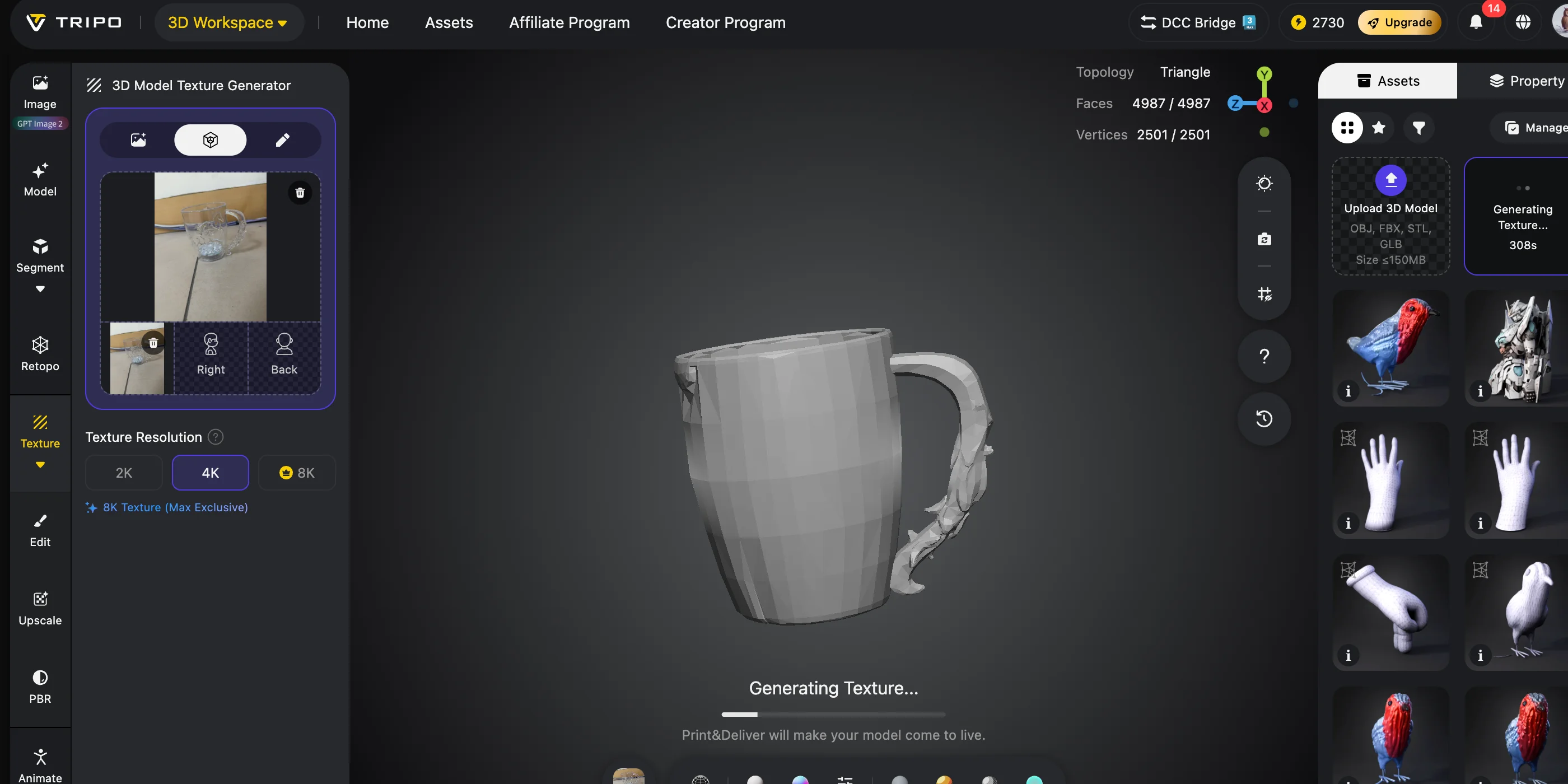This screenshot has width=1568, height=784.
Task: Click the mesh icon on white bird card
Action: pos(1480,570)
